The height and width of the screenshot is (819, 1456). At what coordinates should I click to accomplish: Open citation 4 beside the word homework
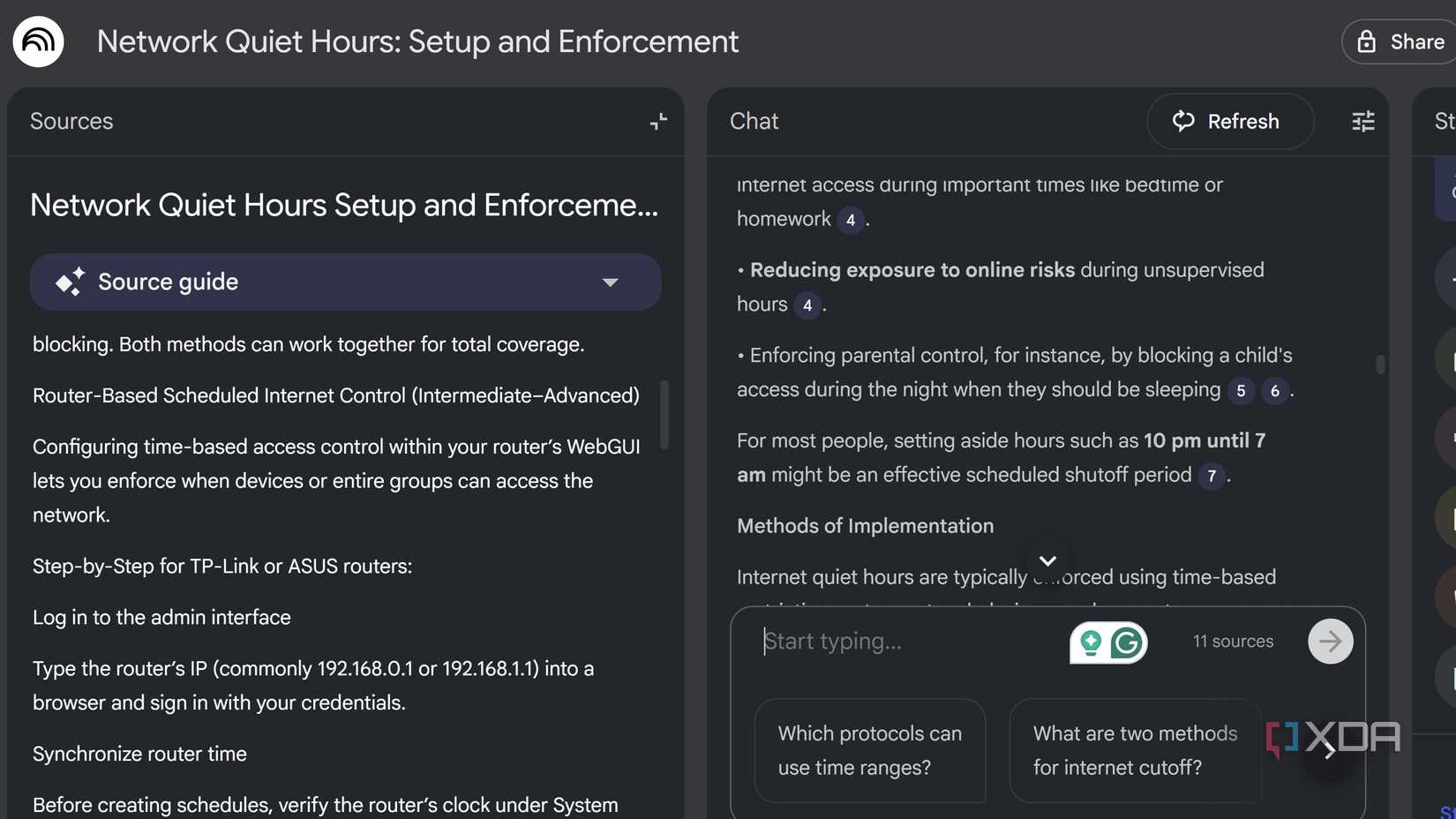851,221
